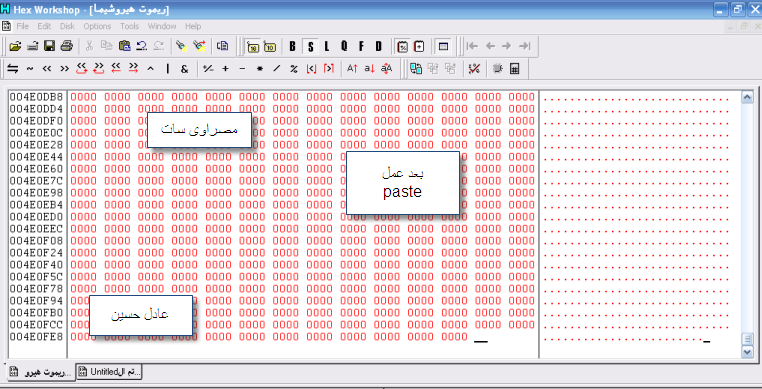Click the Add plus operation icon

point(225,69)
